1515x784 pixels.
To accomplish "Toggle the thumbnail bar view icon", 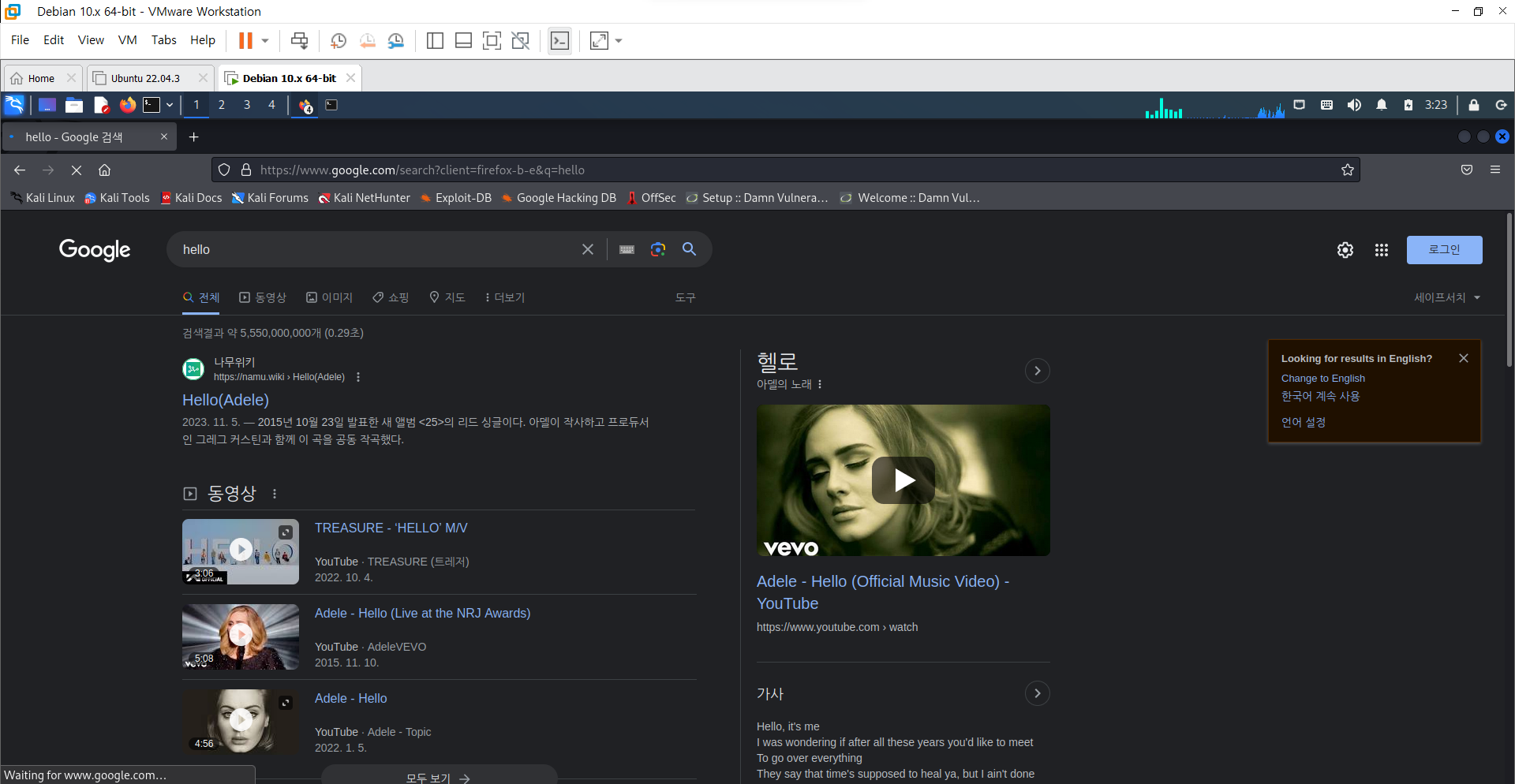I will point(464,40).
